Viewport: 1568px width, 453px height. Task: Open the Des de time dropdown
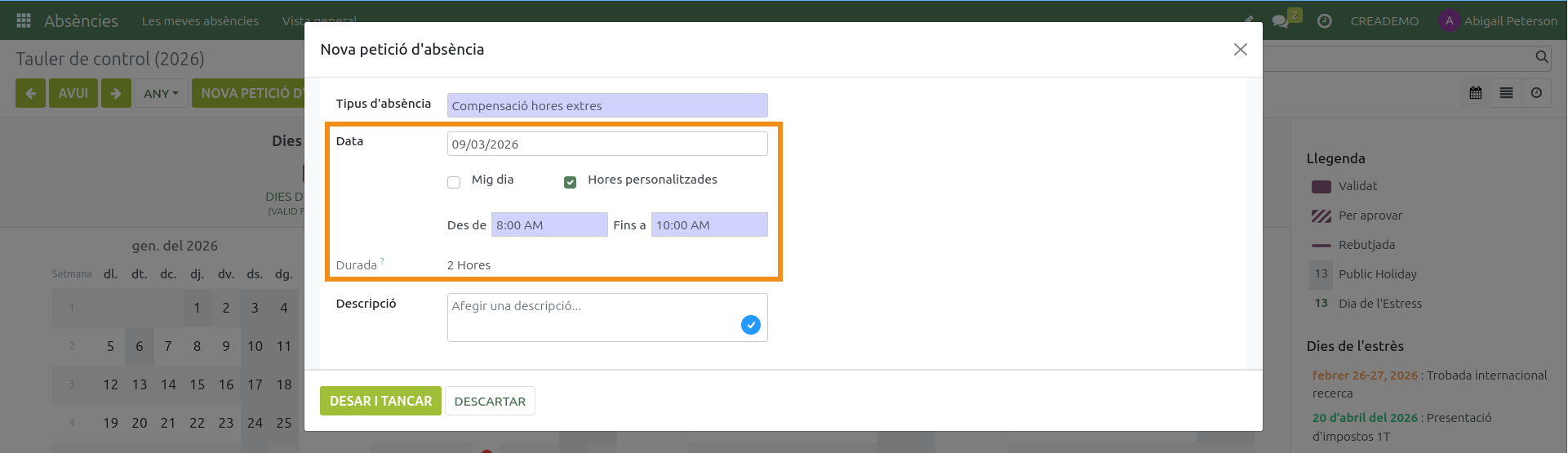click(x=549, y=225)
